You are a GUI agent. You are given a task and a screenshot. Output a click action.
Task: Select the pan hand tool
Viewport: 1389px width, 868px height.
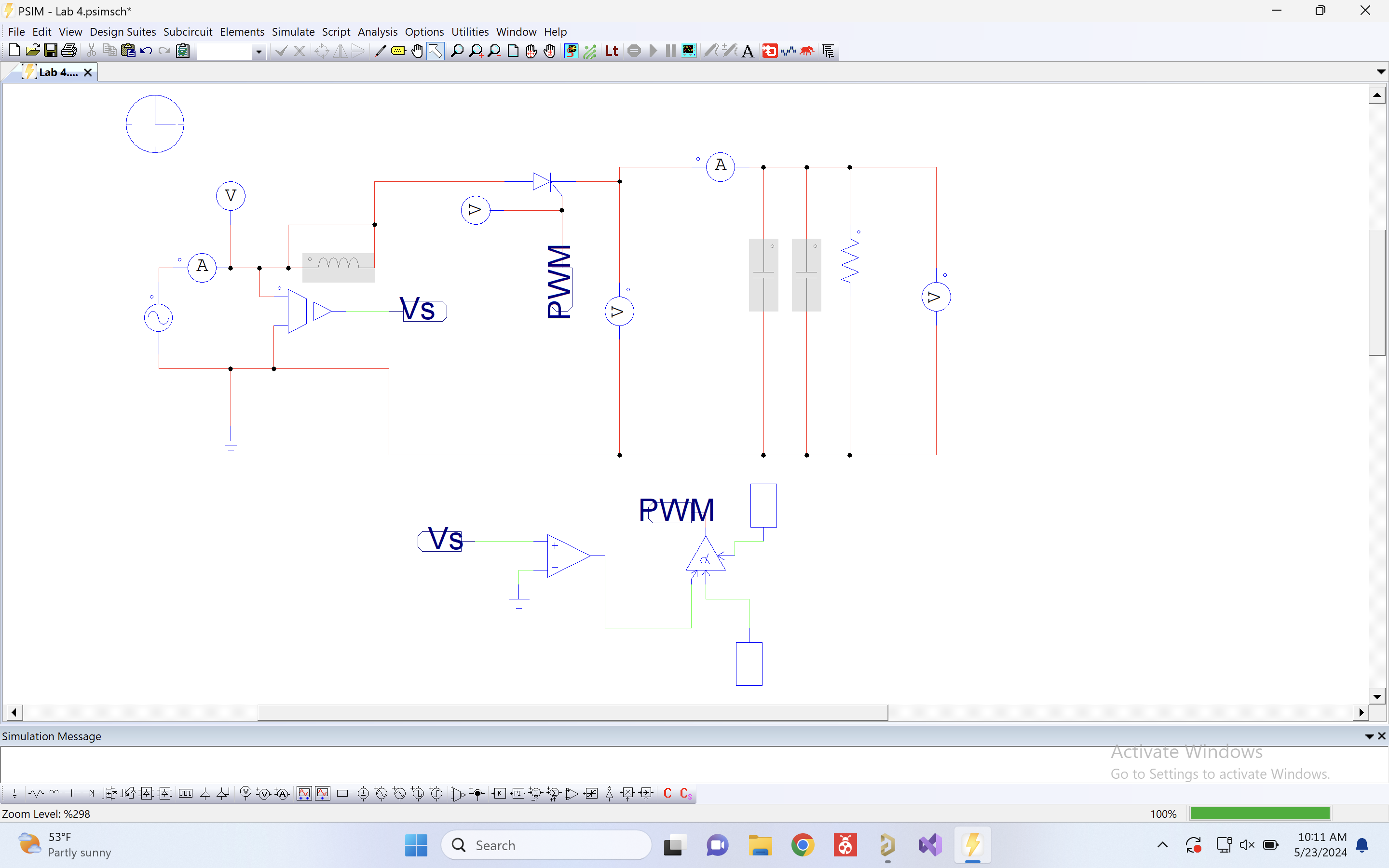click(x=417, y=51)
